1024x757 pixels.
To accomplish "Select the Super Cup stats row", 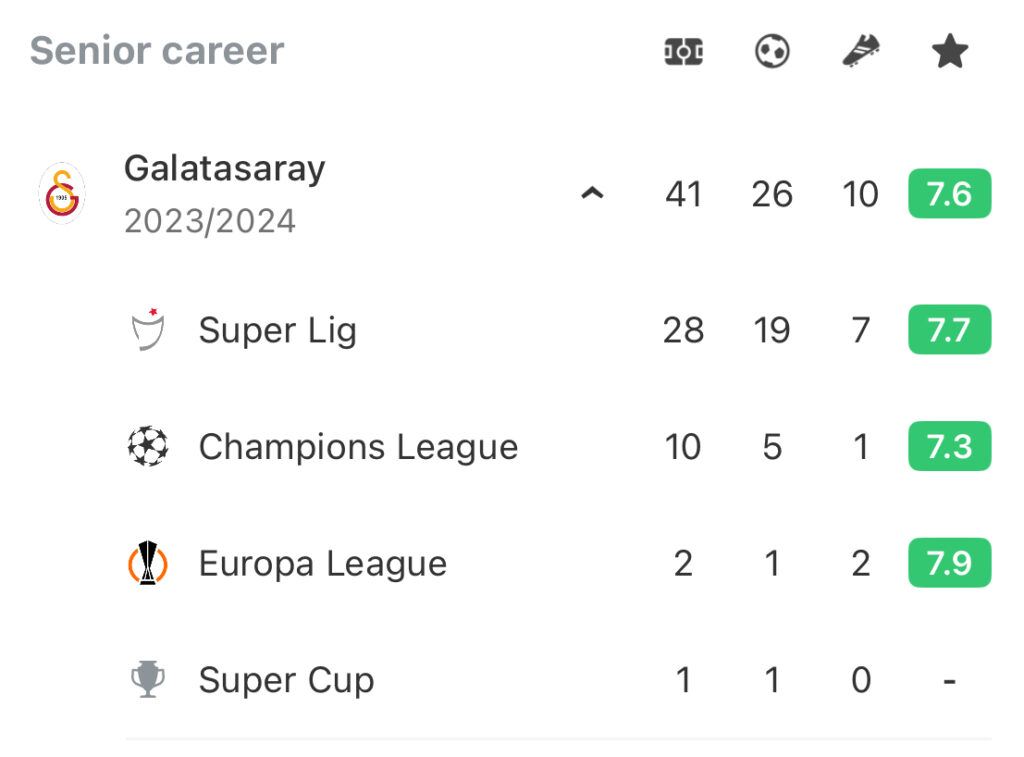I will 559,680.
